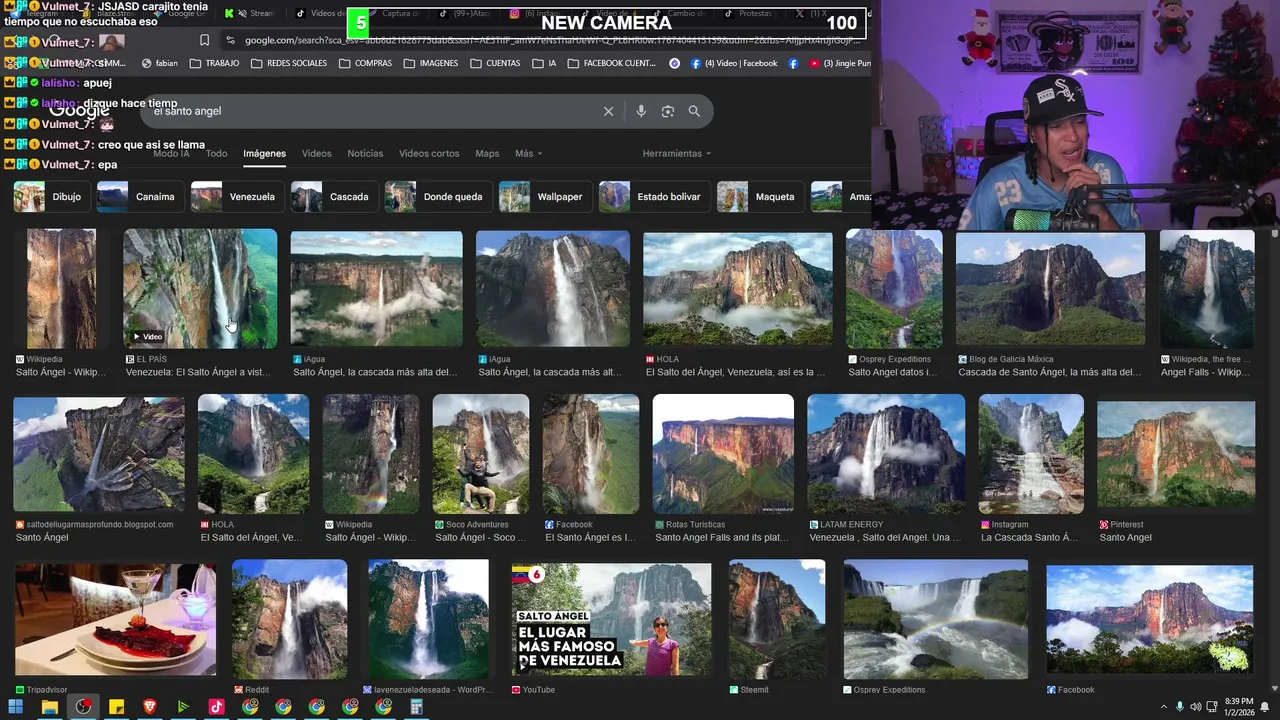
Task: Open the yellow Sticky Notes taskbar icon
Action: click(x=116, y=707)
